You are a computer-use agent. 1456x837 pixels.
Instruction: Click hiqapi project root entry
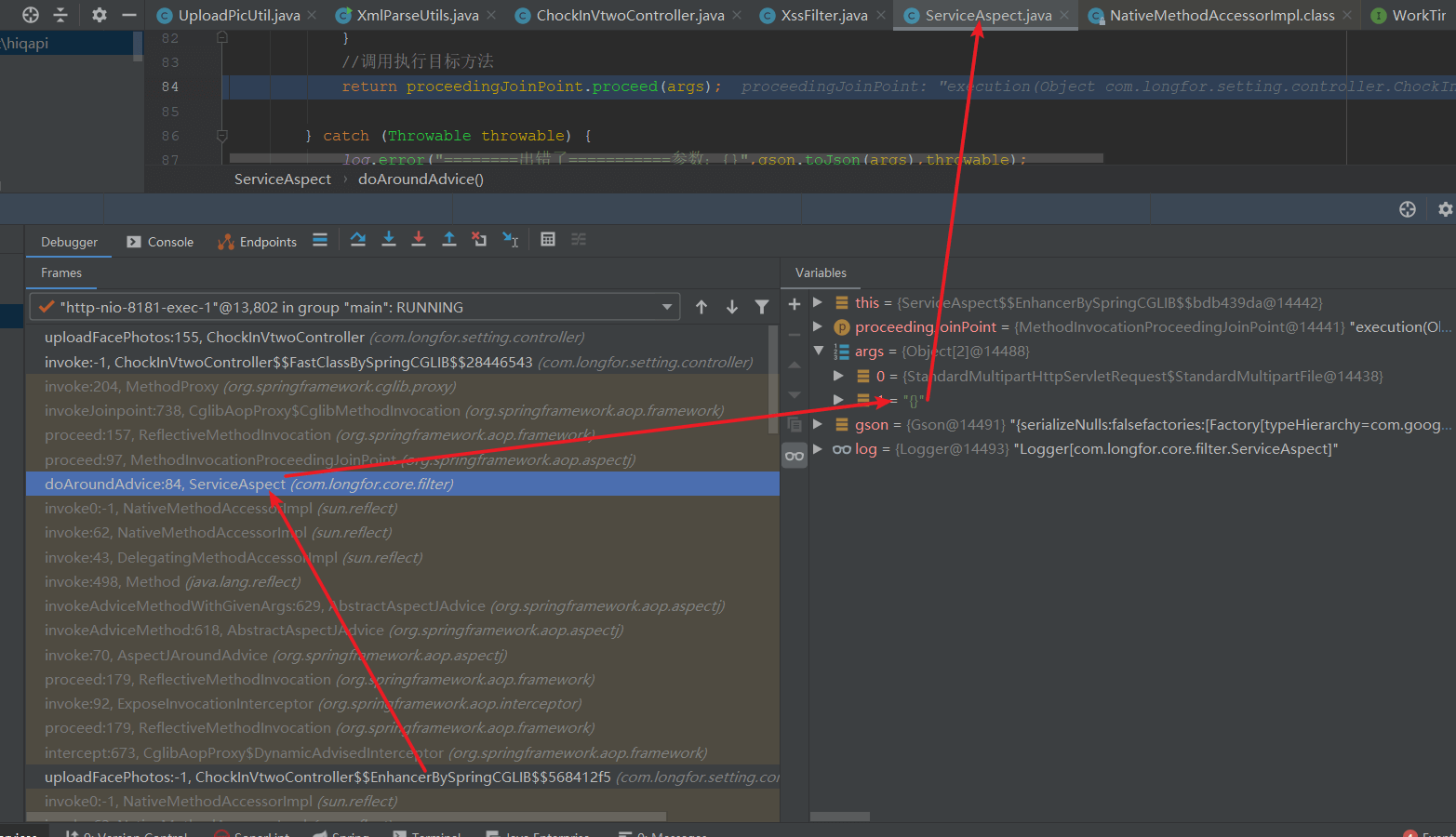pos(67,43)
